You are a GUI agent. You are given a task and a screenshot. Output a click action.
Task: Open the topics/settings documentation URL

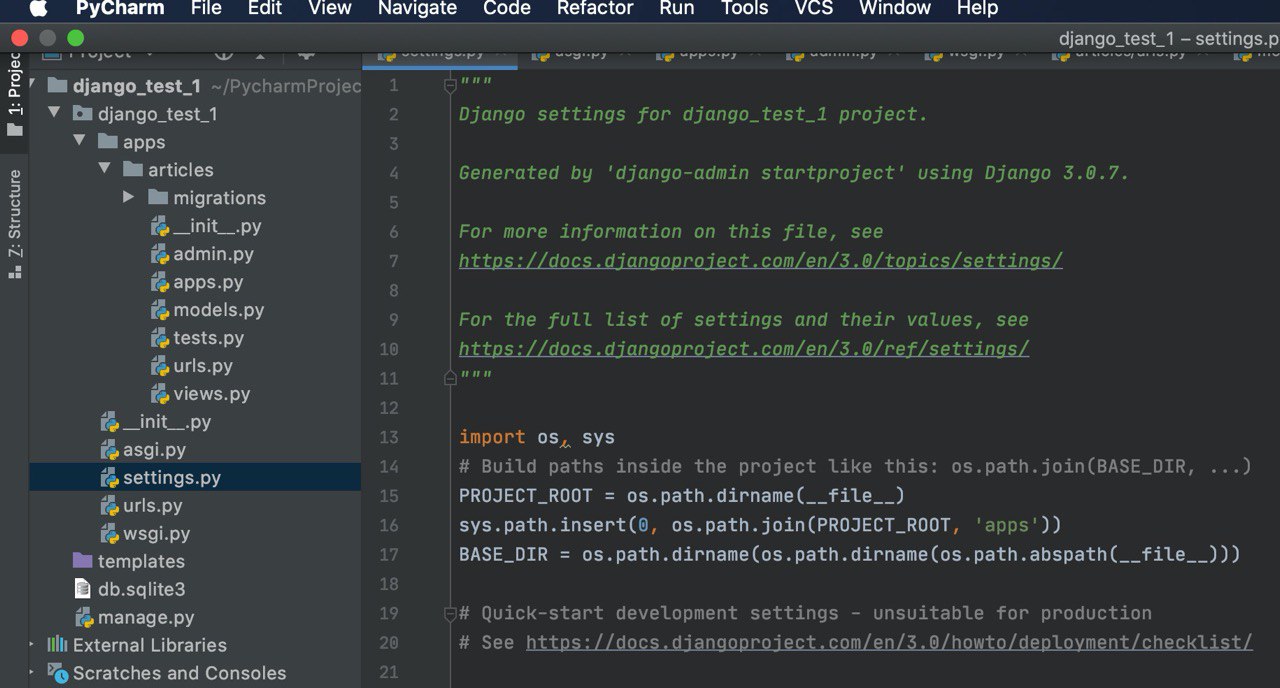pyautogui.click(x=760, y=261)
